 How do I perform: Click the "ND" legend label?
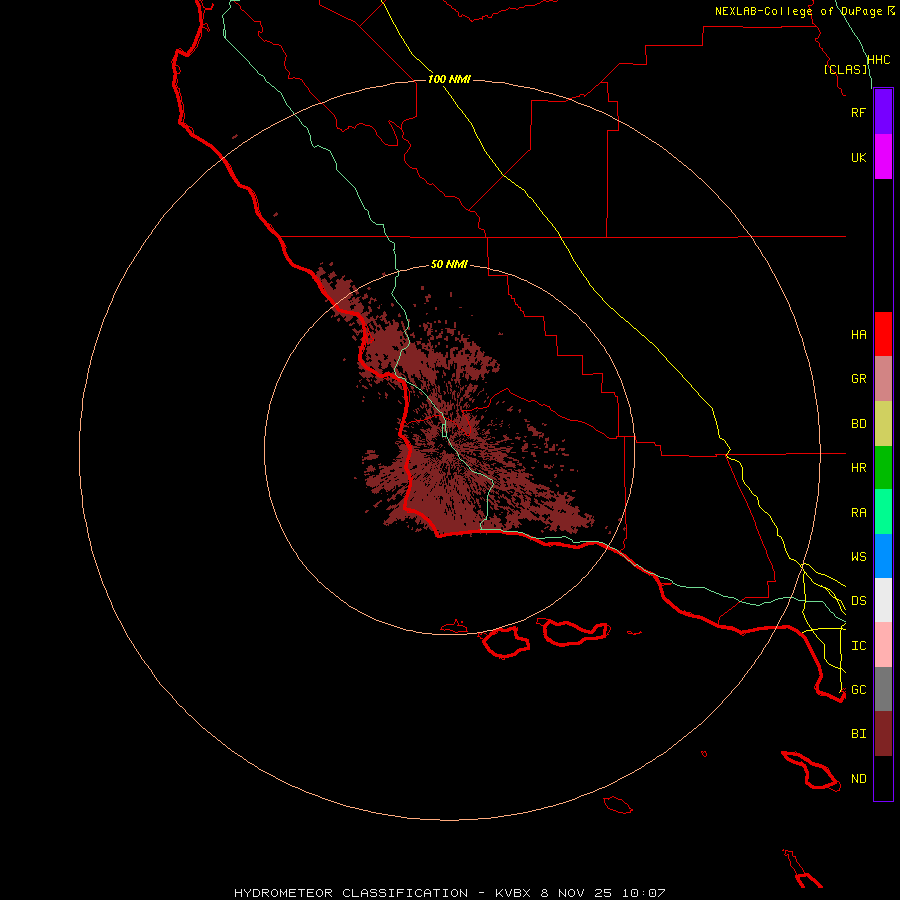point(858,778)
